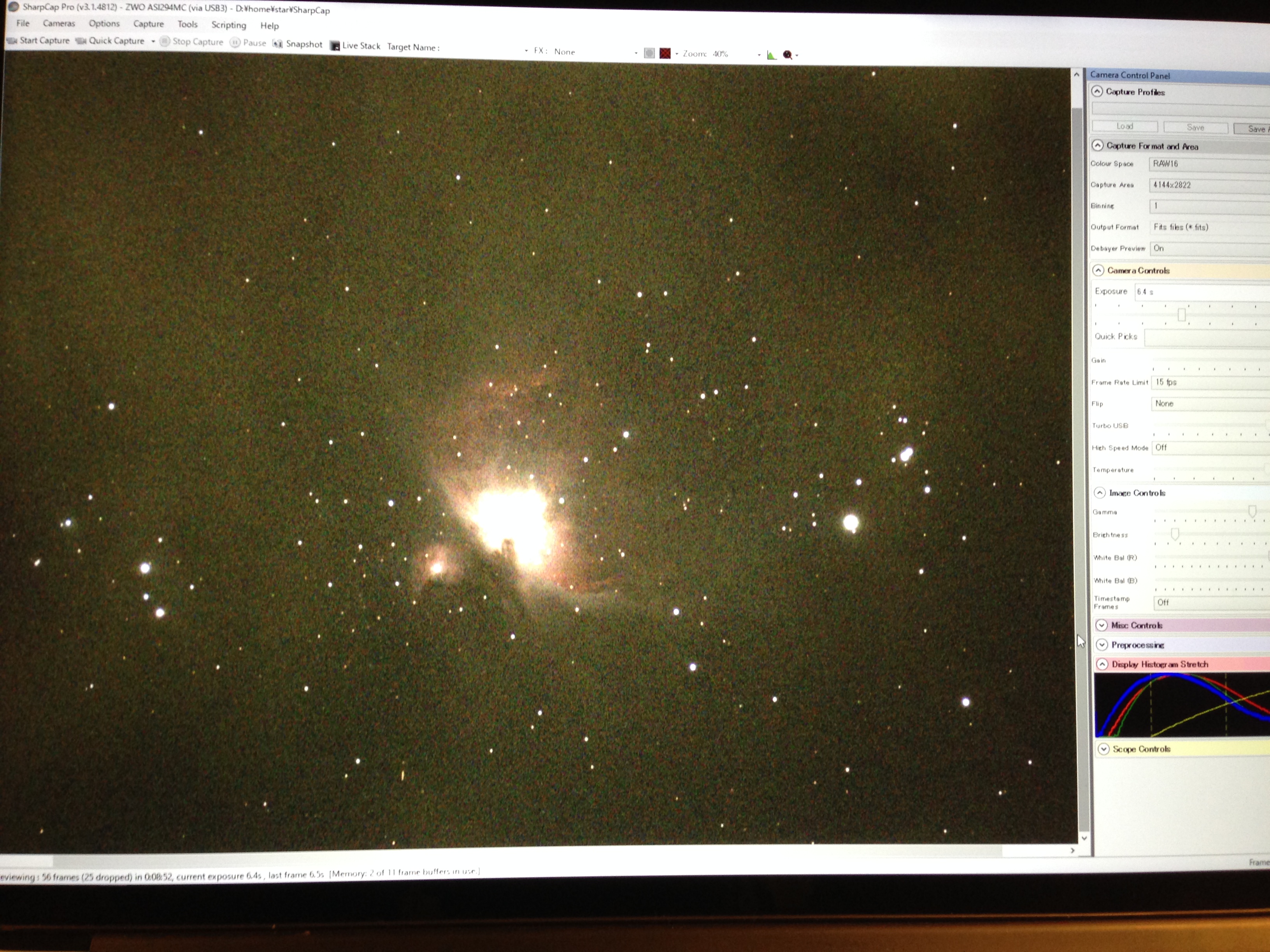
Task: Click the Exposure slider handle
Action: (x=1181, y=315)
